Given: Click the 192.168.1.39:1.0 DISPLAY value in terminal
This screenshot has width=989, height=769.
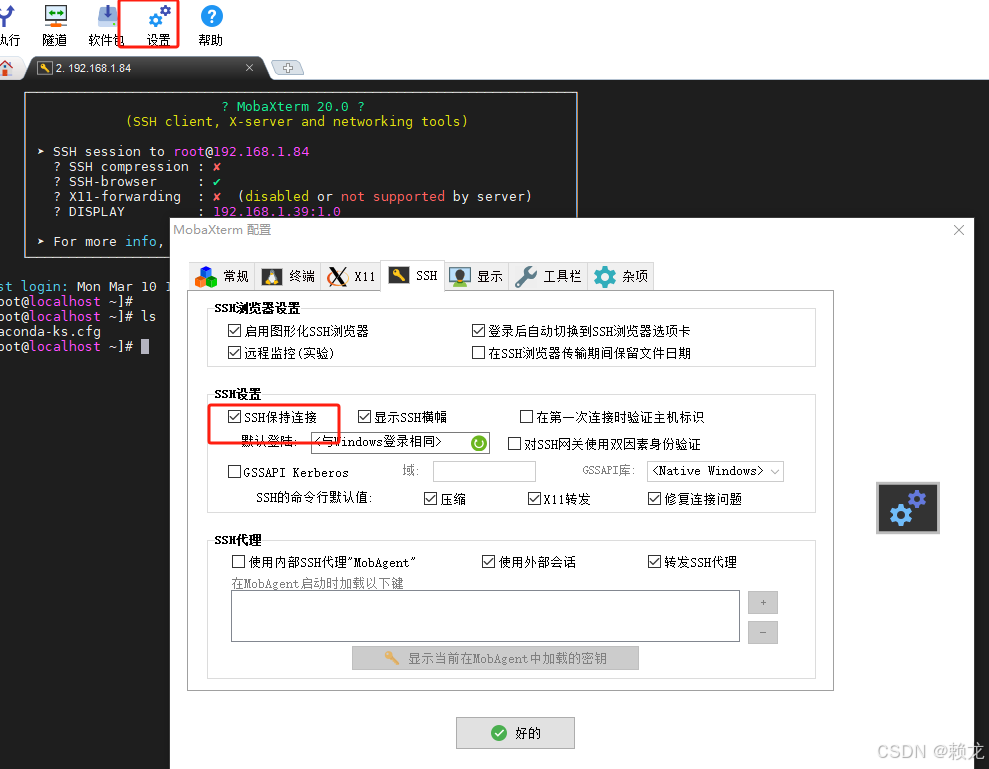Looking at the screenshot, I should pyautogui.click(x=277, y=211).
